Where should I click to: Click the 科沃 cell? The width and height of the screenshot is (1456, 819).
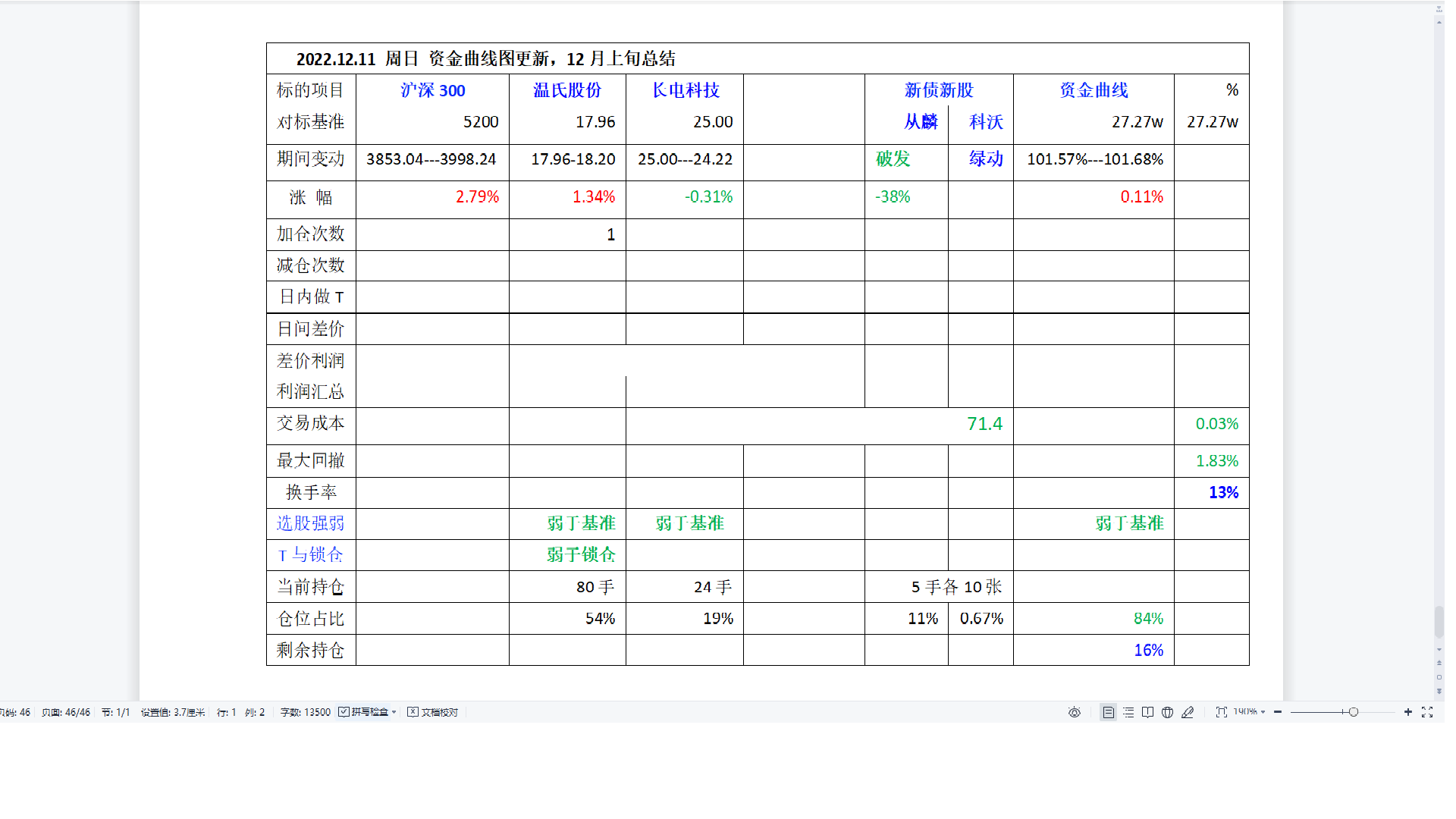pyautogui.click(x=986, y=121)
